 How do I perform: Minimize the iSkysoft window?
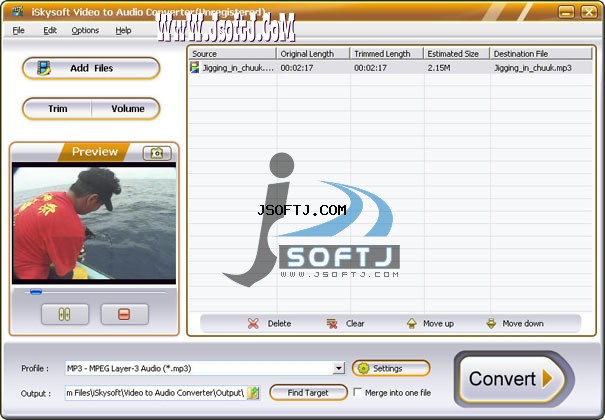pyautogui.click(x=566, y=12)
